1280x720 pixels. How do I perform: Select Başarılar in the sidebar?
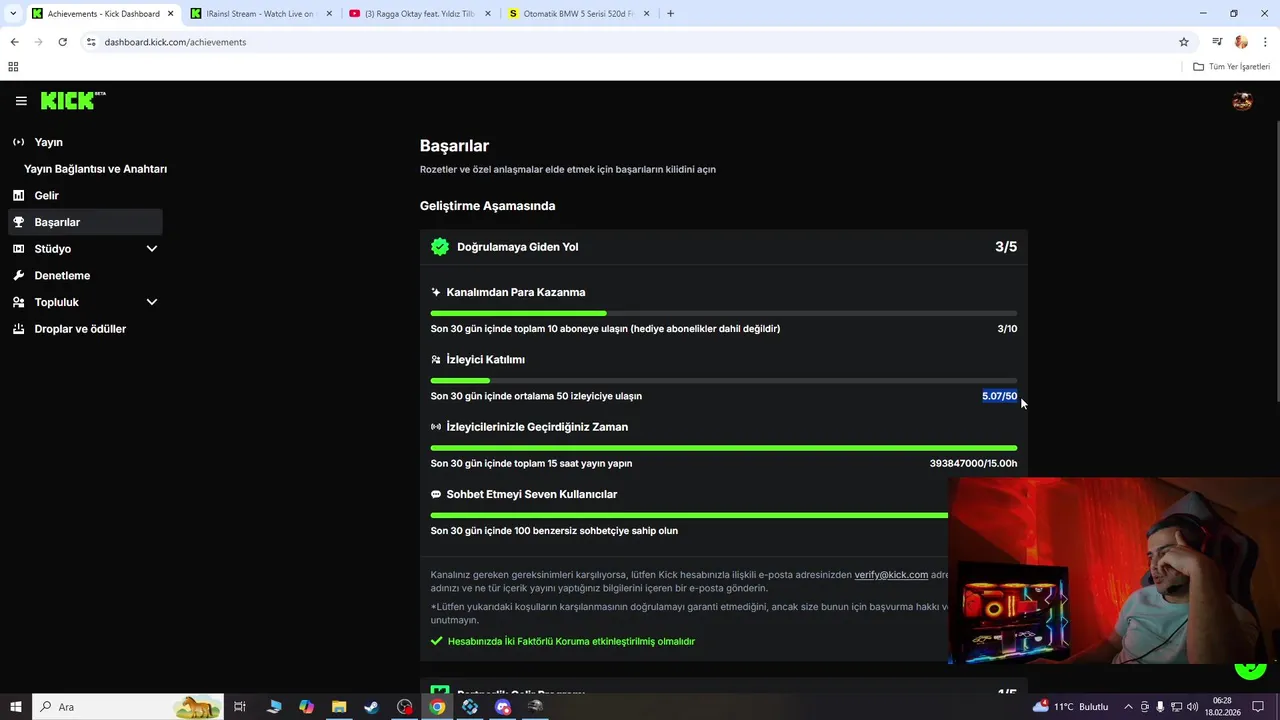pos(85,222)
